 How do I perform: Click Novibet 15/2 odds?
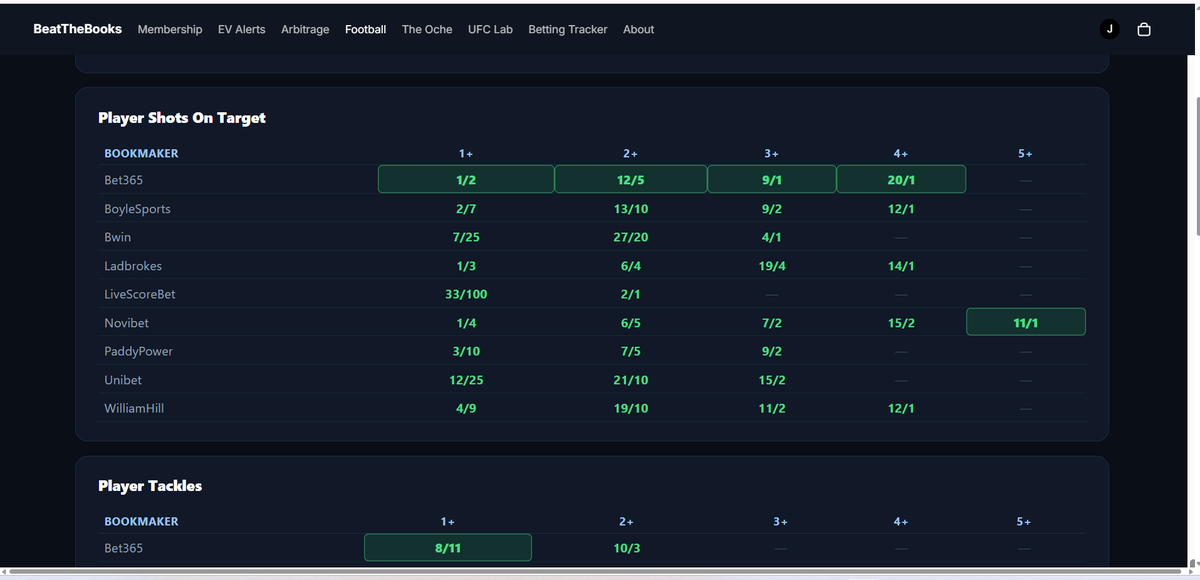[901, 323]
